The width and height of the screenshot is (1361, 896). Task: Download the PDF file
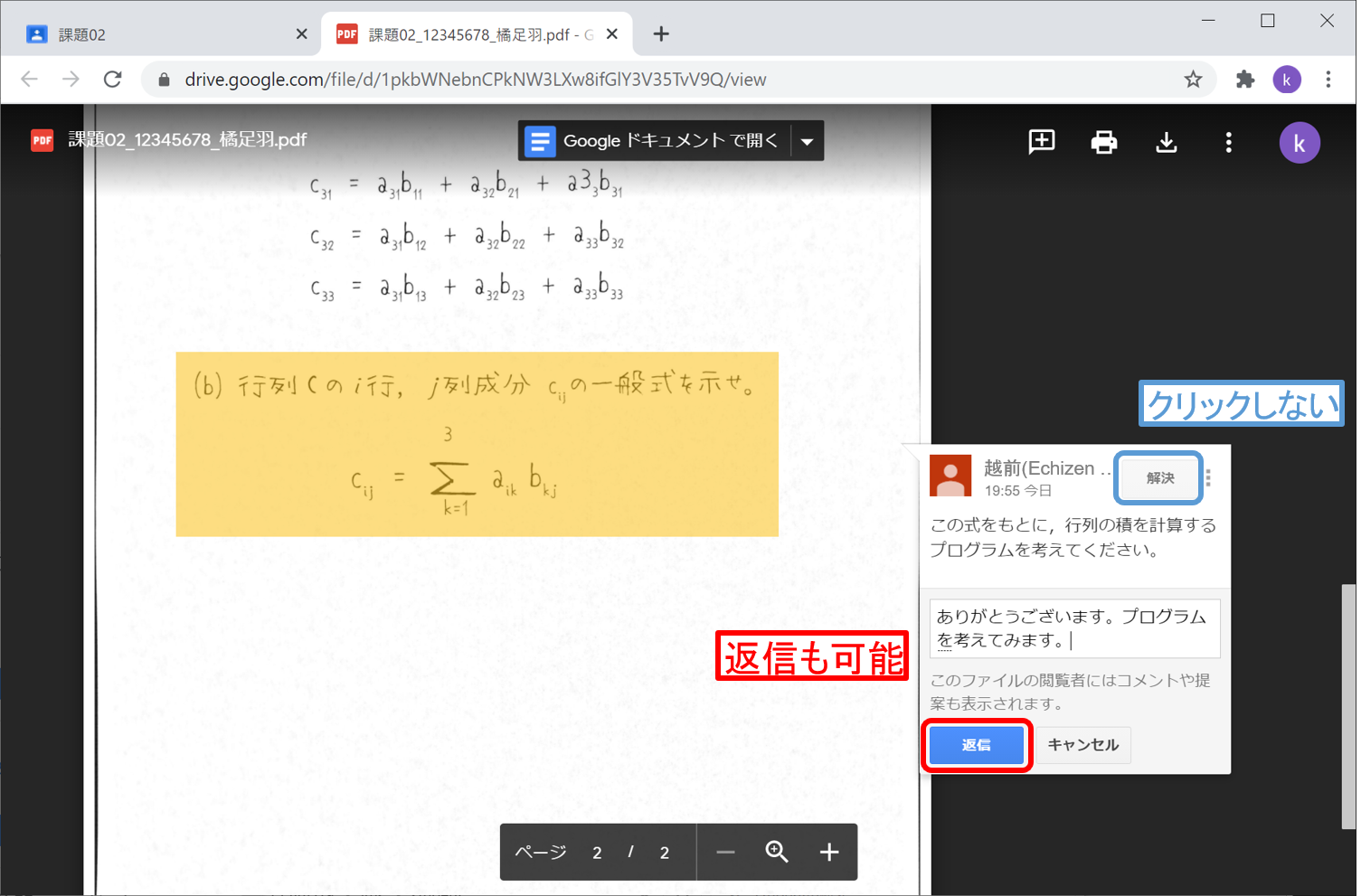pos(1166,142)
